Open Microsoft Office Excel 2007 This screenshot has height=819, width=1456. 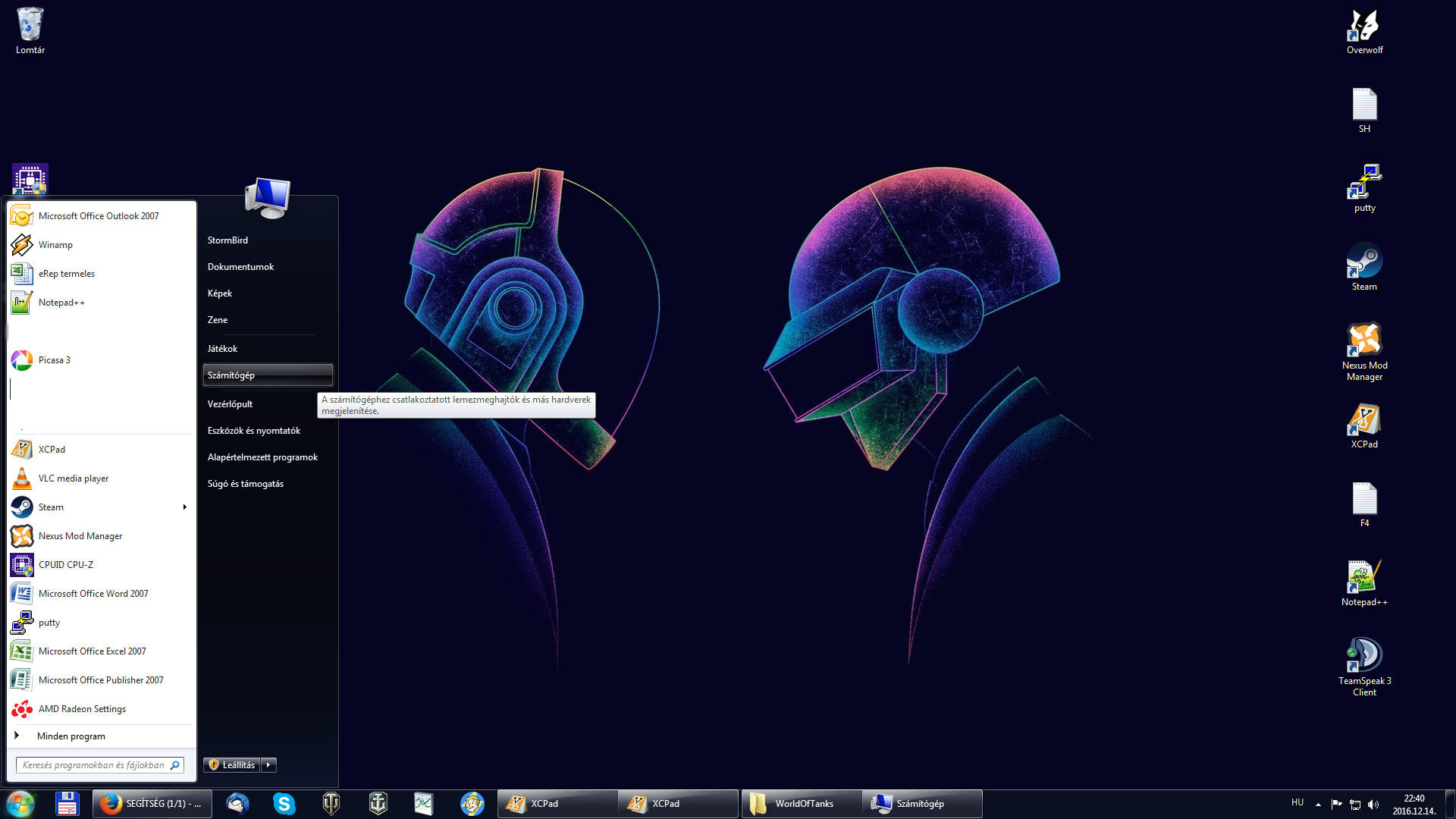pos(102,651)
